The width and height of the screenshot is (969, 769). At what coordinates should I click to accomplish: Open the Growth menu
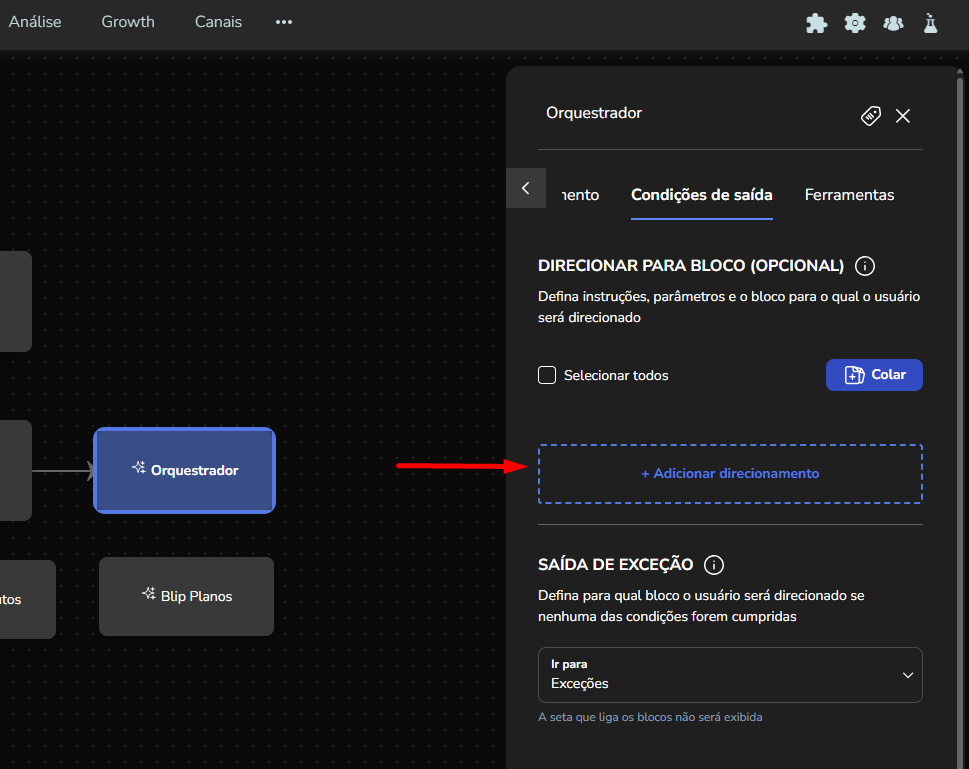click(x=128, y=22)
